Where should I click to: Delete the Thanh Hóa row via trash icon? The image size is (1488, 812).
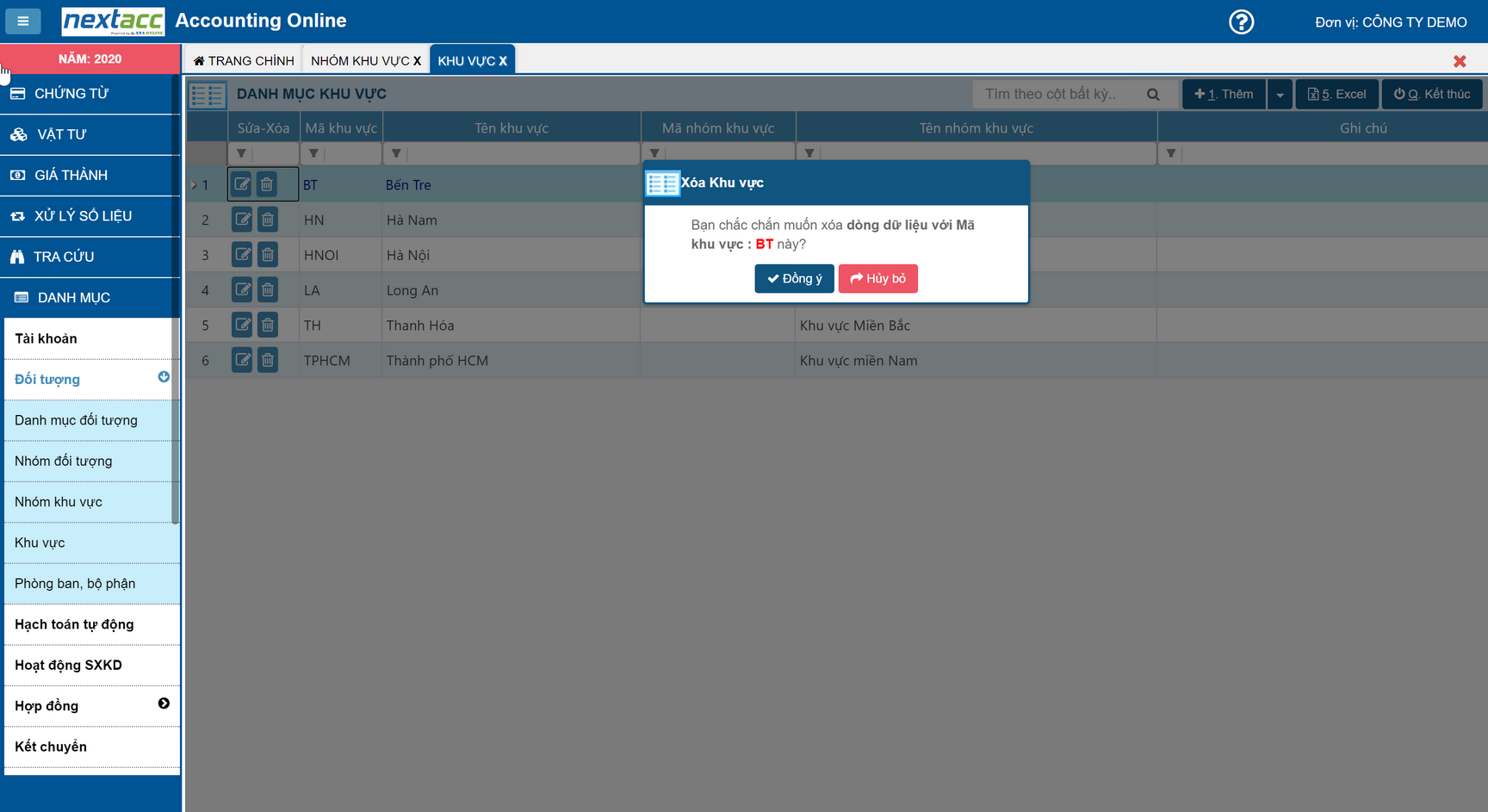(268, 325)
